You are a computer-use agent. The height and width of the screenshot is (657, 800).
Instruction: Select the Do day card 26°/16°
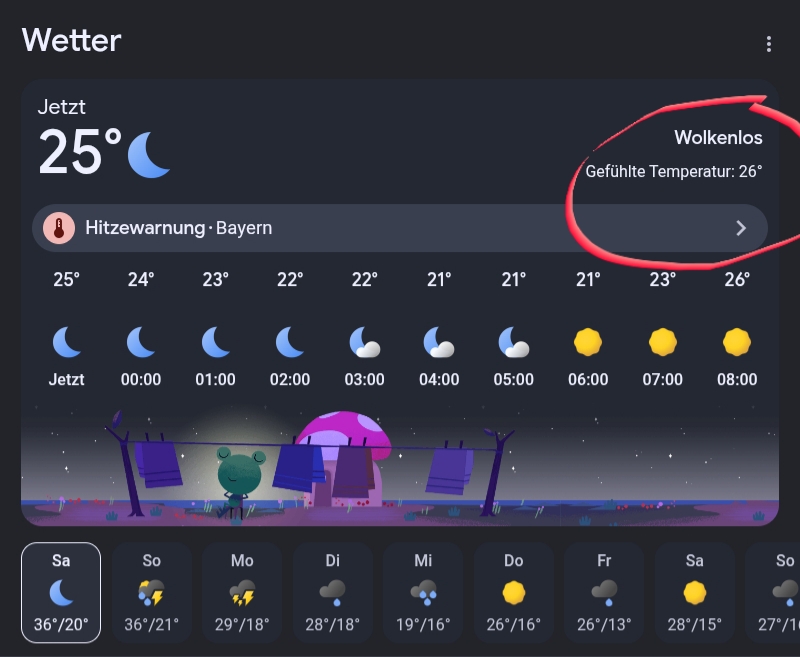coord(514,592)
